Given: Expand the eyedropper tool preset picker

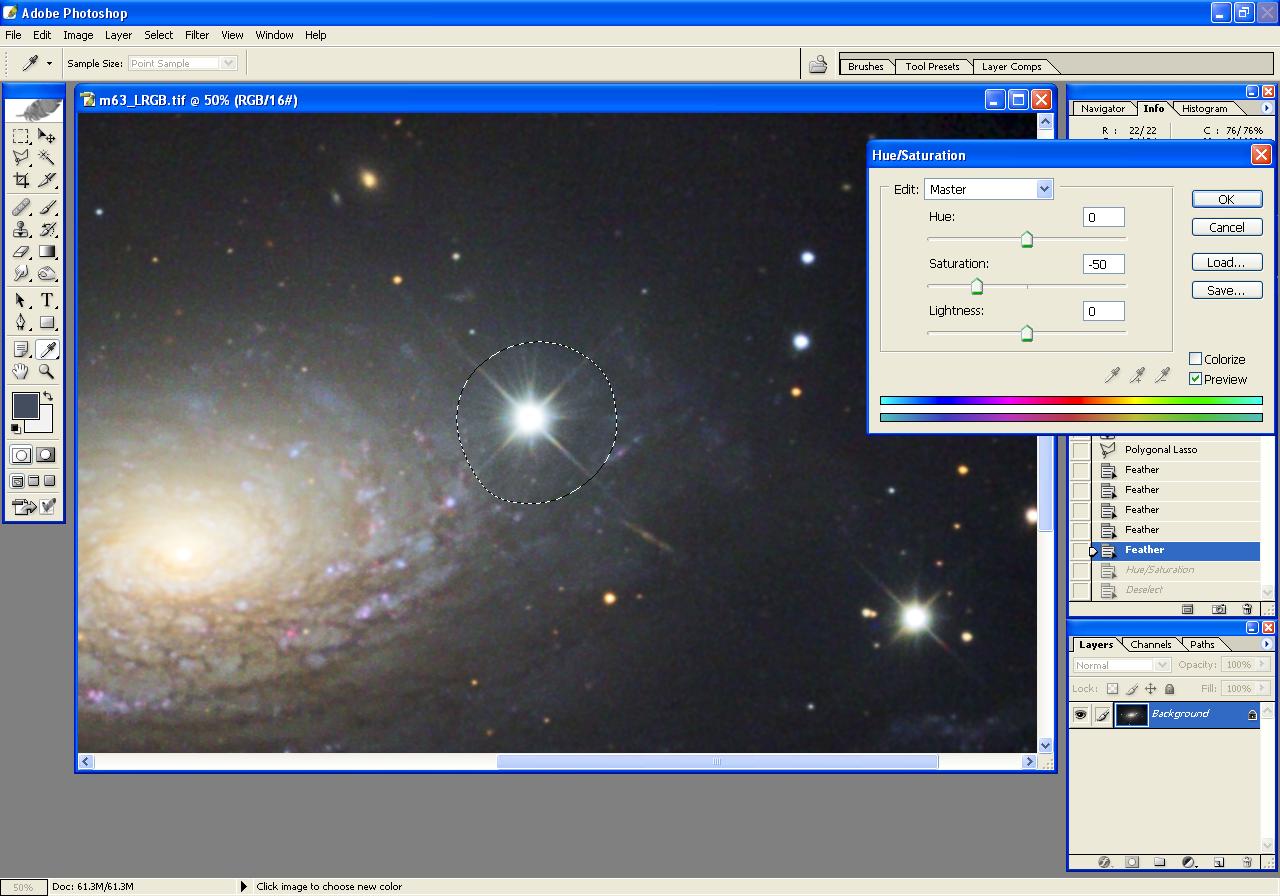Looking at the screenshot, I should [49, 64].
